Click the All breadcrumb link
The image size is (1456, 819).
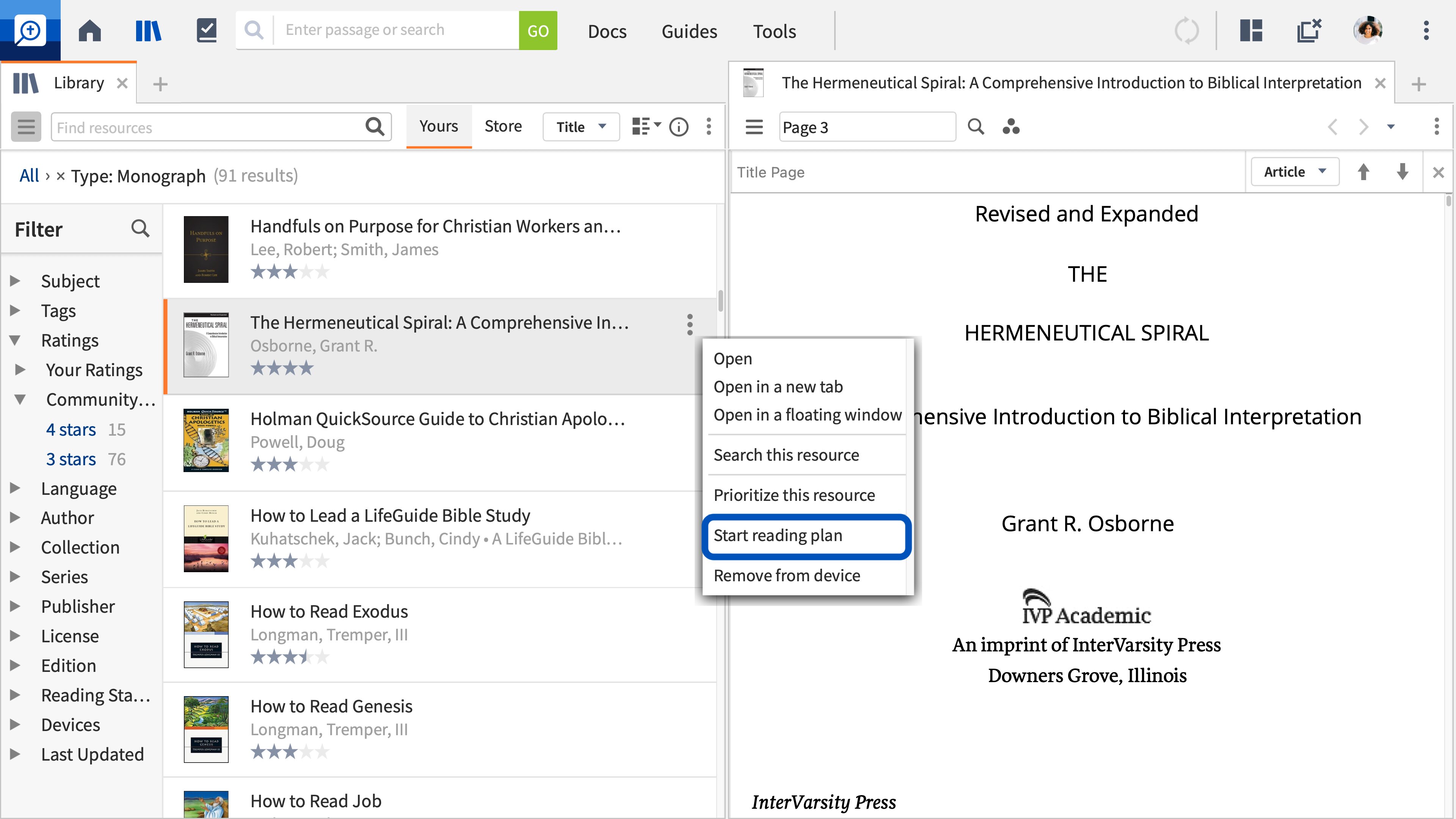pos(29,176)
